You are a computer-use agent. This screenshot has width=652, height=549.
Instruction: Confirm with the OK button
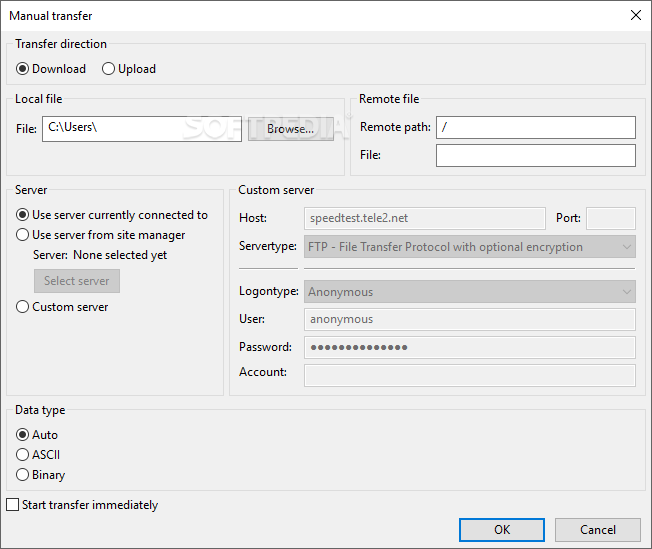pyautogui.click(x=502, y=530)
